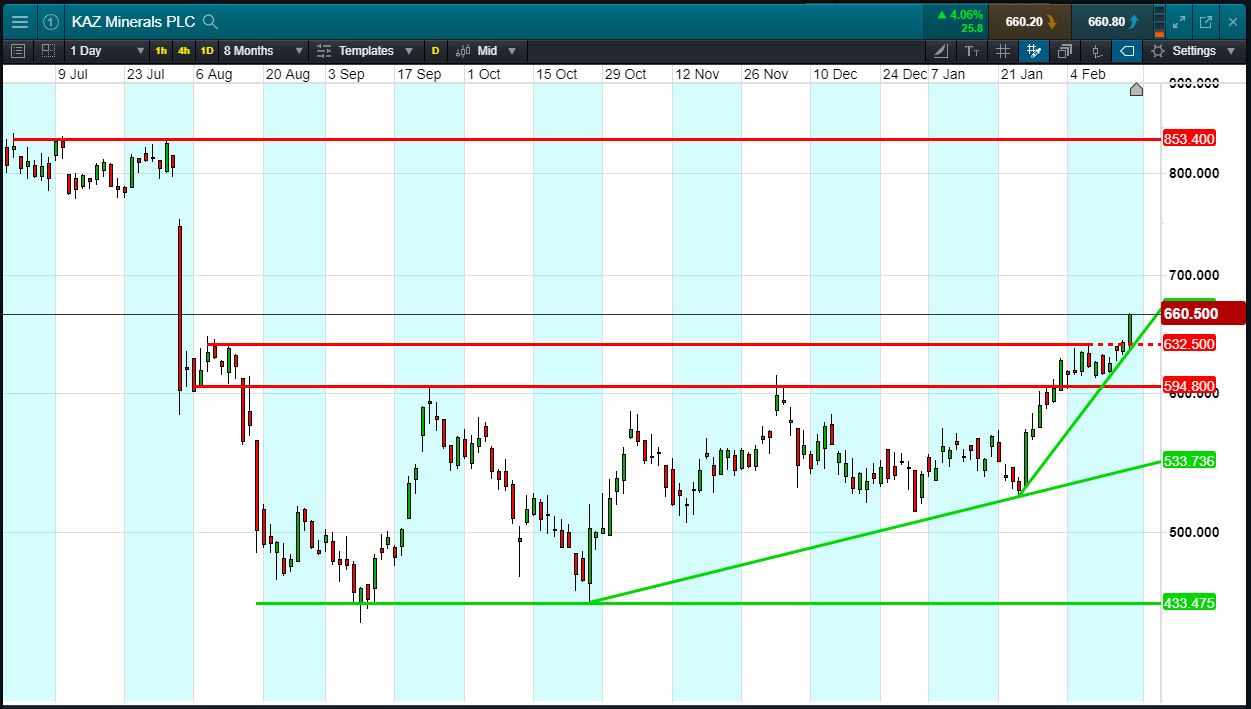
Task: Click the Settings gear icon
Action: tap(1158, 50)
